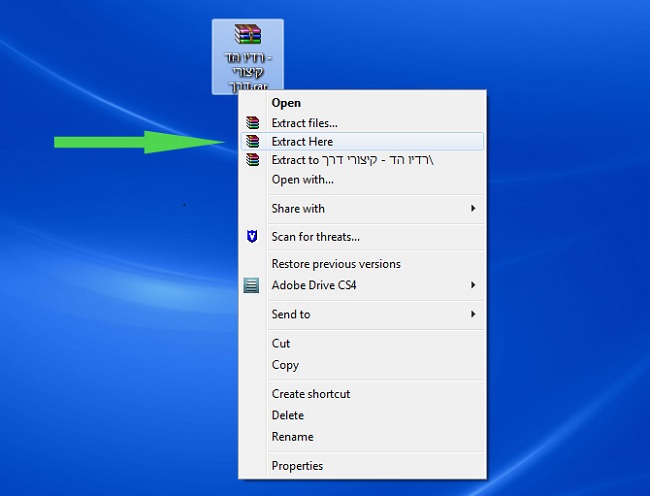Viewport: 650px width, 496px height.
Task: Choose Cut from the context menu
Action: point(362,343)
